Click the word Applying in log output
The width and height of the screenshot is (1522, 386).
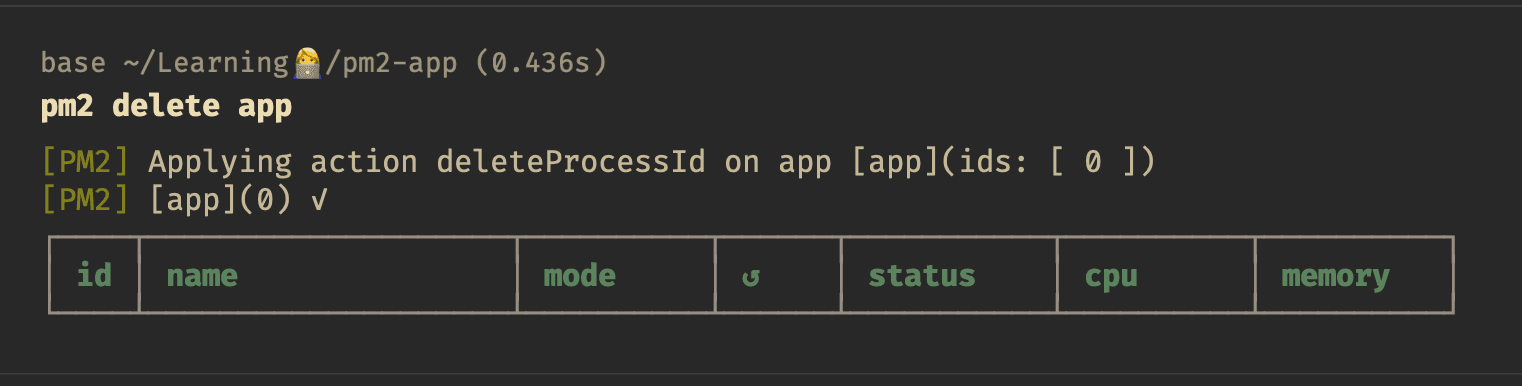point(220,162)
